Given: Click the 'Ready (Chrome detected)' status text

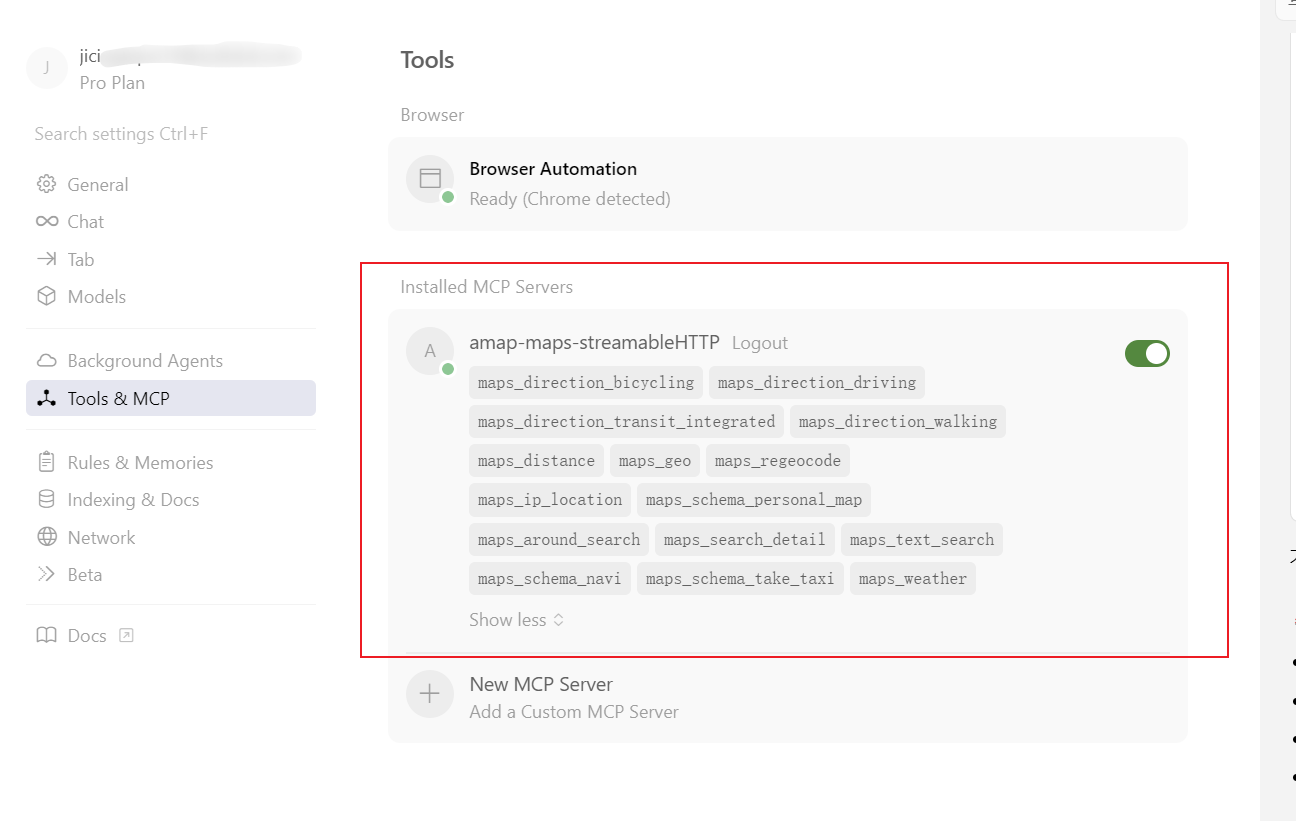Looking at the screenshot, I should [570, 199].
